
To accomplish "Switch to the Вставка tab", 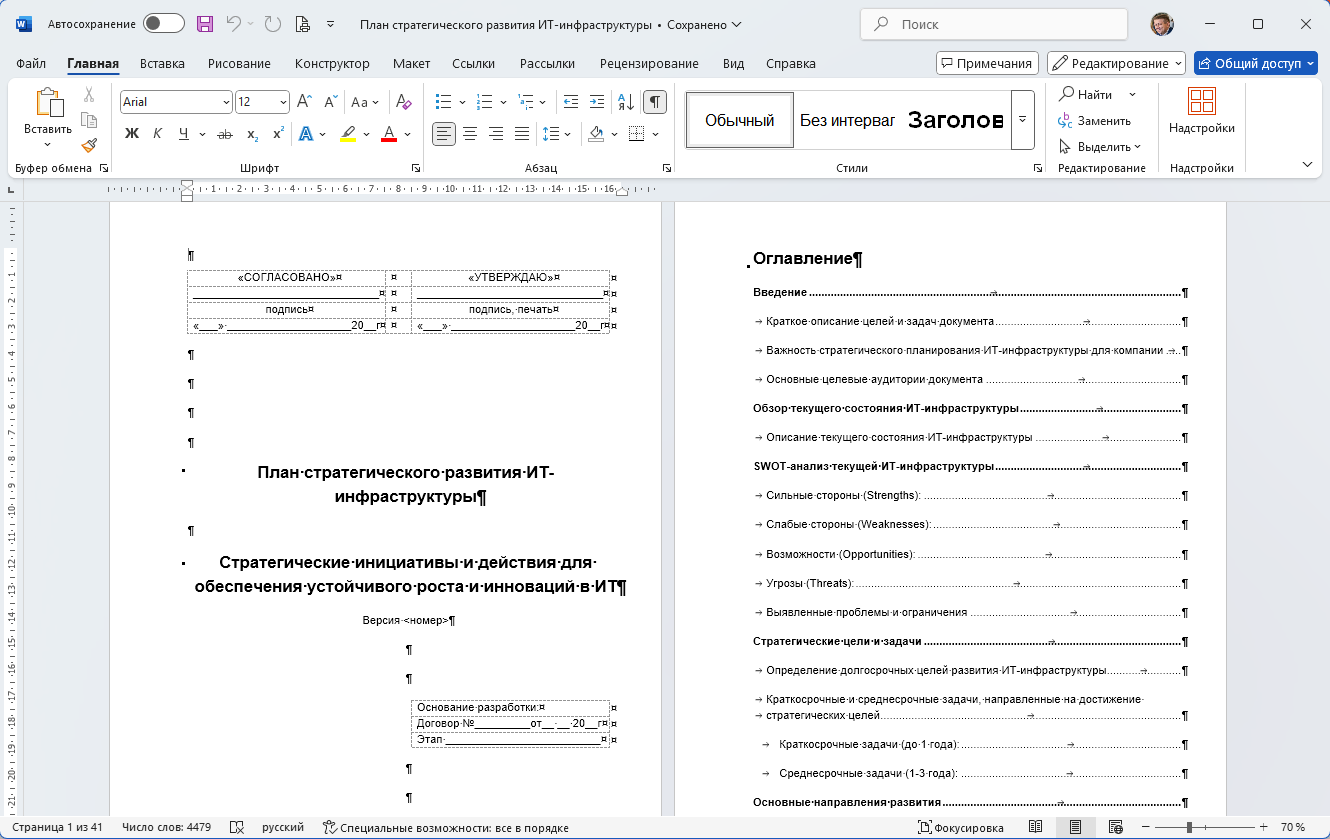I will (162, 64).
